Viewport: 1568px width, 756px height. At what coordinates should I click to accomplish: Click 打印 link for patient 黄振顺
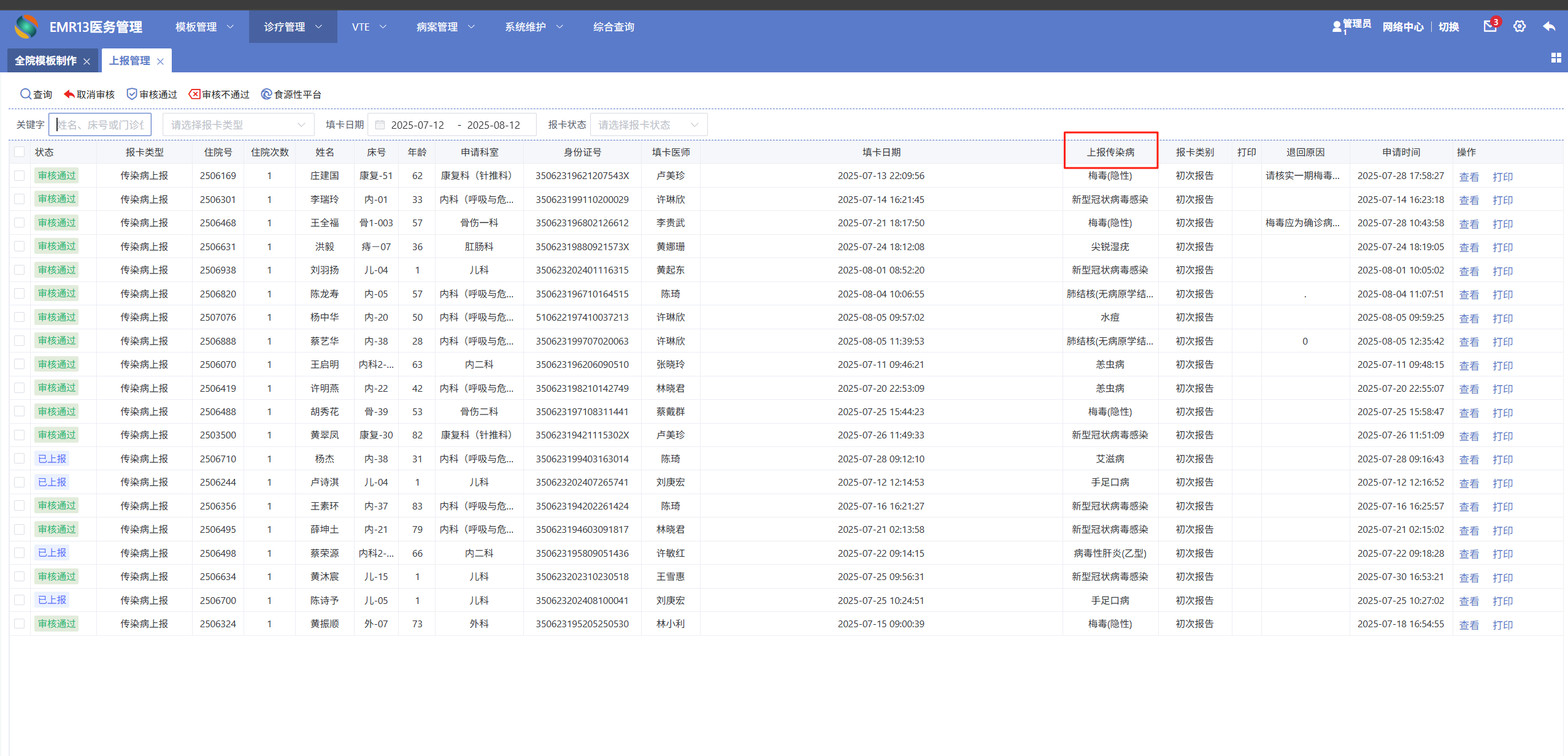(x=1502, y=625)
